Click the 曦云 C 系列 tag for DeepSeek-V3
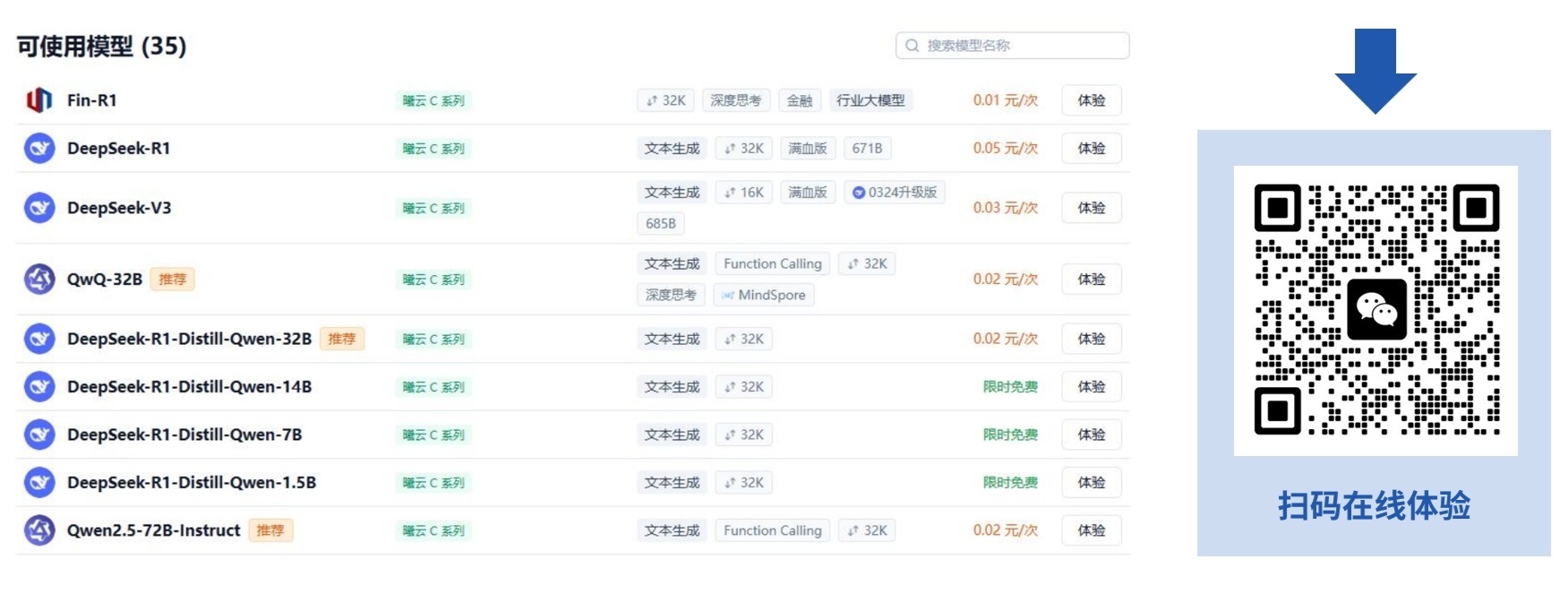This screenshot has width=1568, height=594. point(433,208)
